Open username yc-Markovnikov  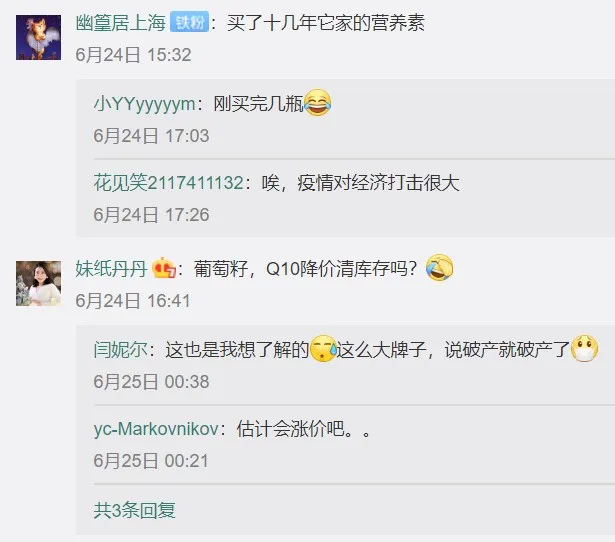[x=156, y=429]
